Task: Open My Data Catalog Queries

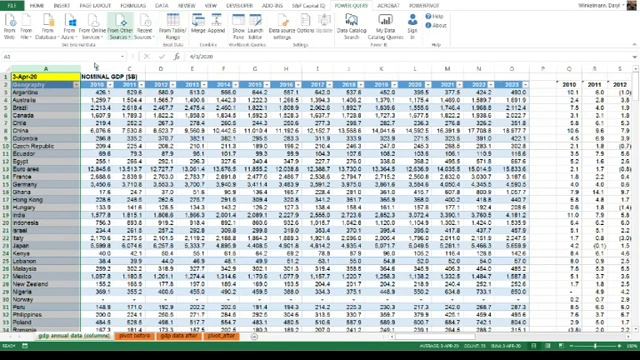Action: point(385,27)
